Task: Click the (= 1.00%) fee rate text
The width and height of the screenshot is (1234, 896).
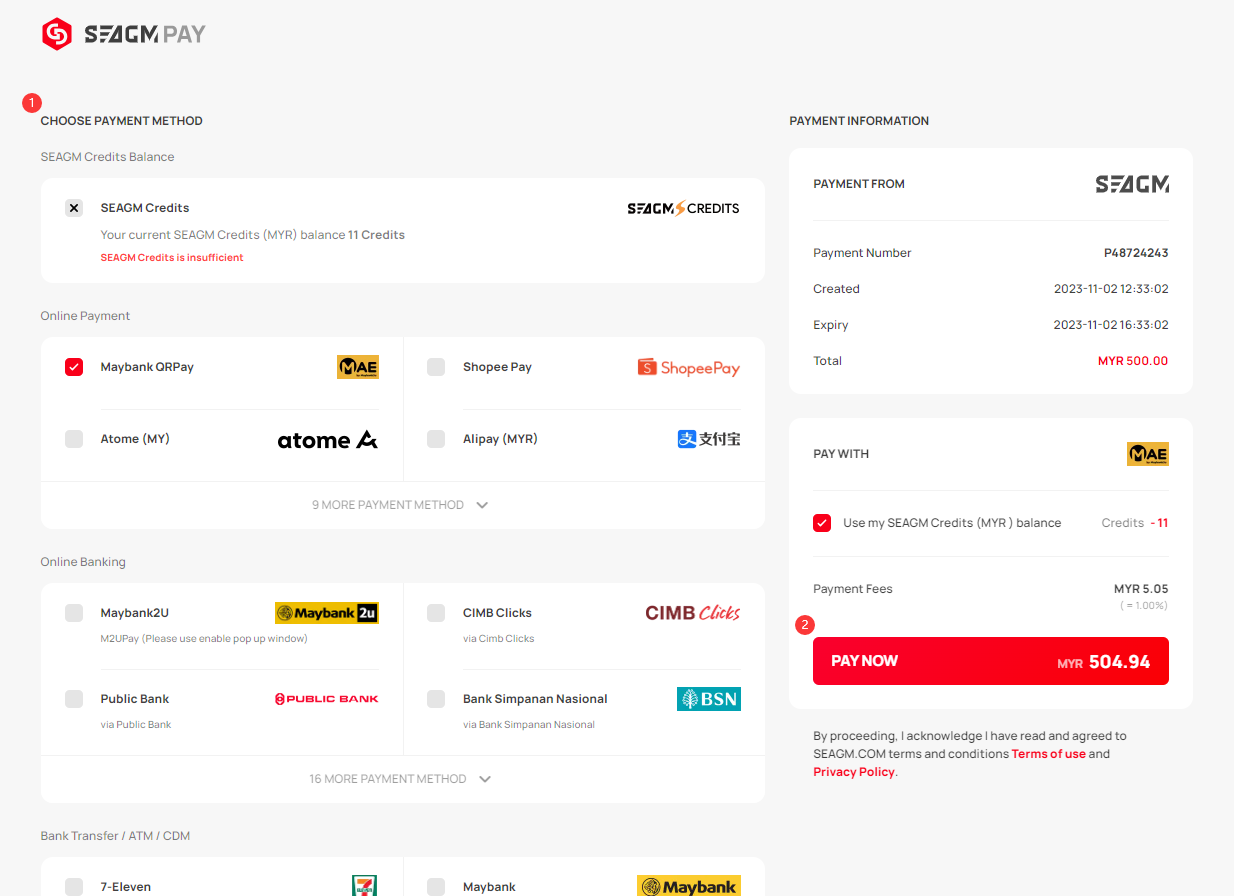Action: (x=1143, y=606)
